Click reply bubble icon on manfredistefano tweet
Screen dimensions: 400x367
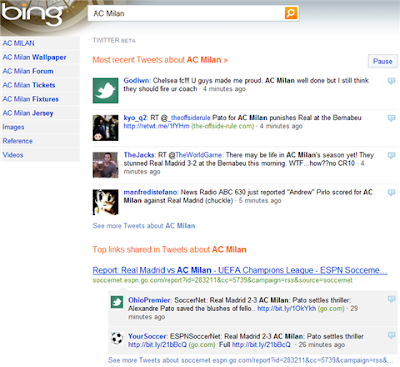coord(391,192)
